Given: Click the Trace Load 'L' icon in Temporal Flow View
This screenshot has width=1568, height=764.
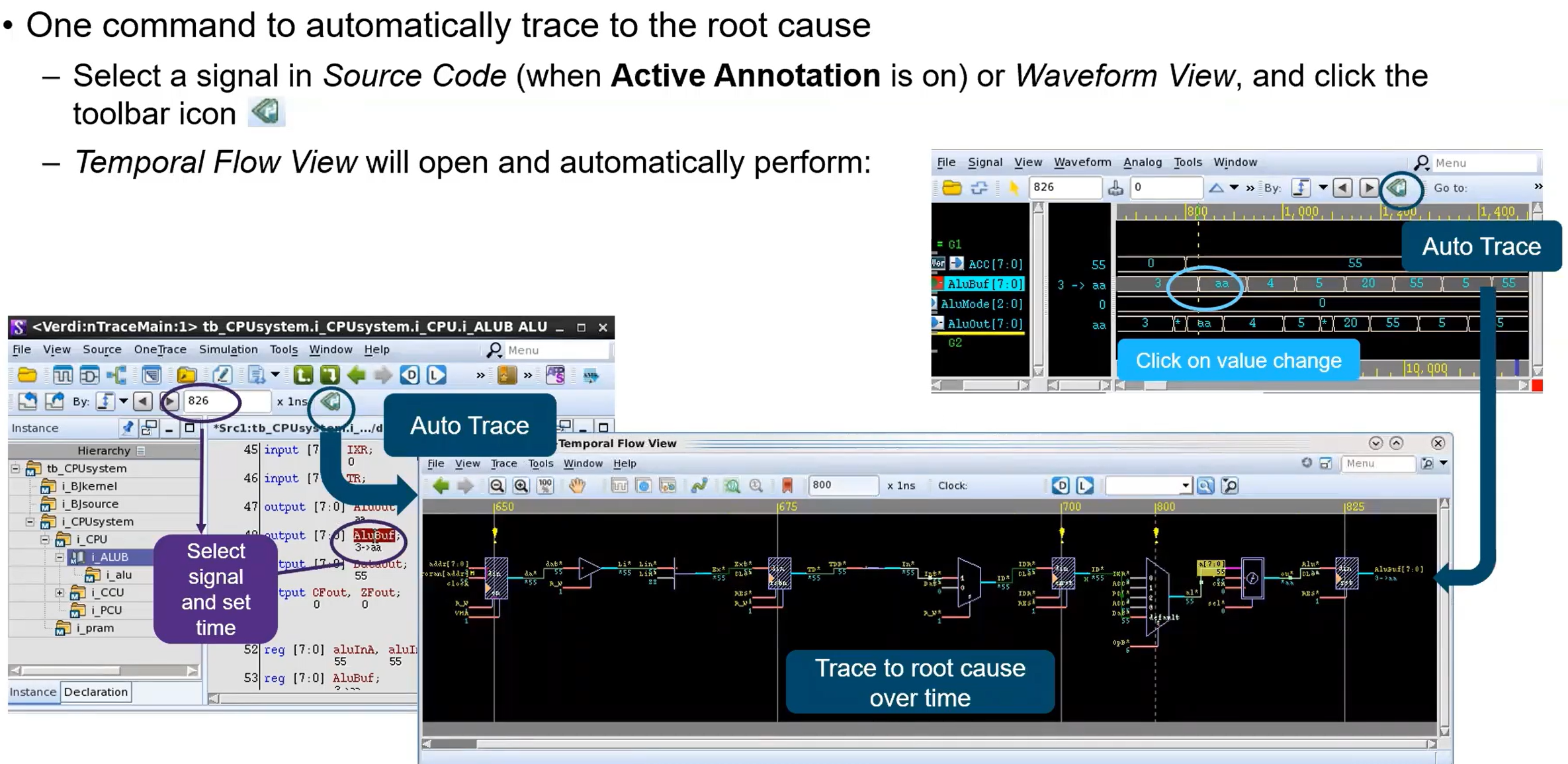Looking at the screenshot, I should [1085, 486].
